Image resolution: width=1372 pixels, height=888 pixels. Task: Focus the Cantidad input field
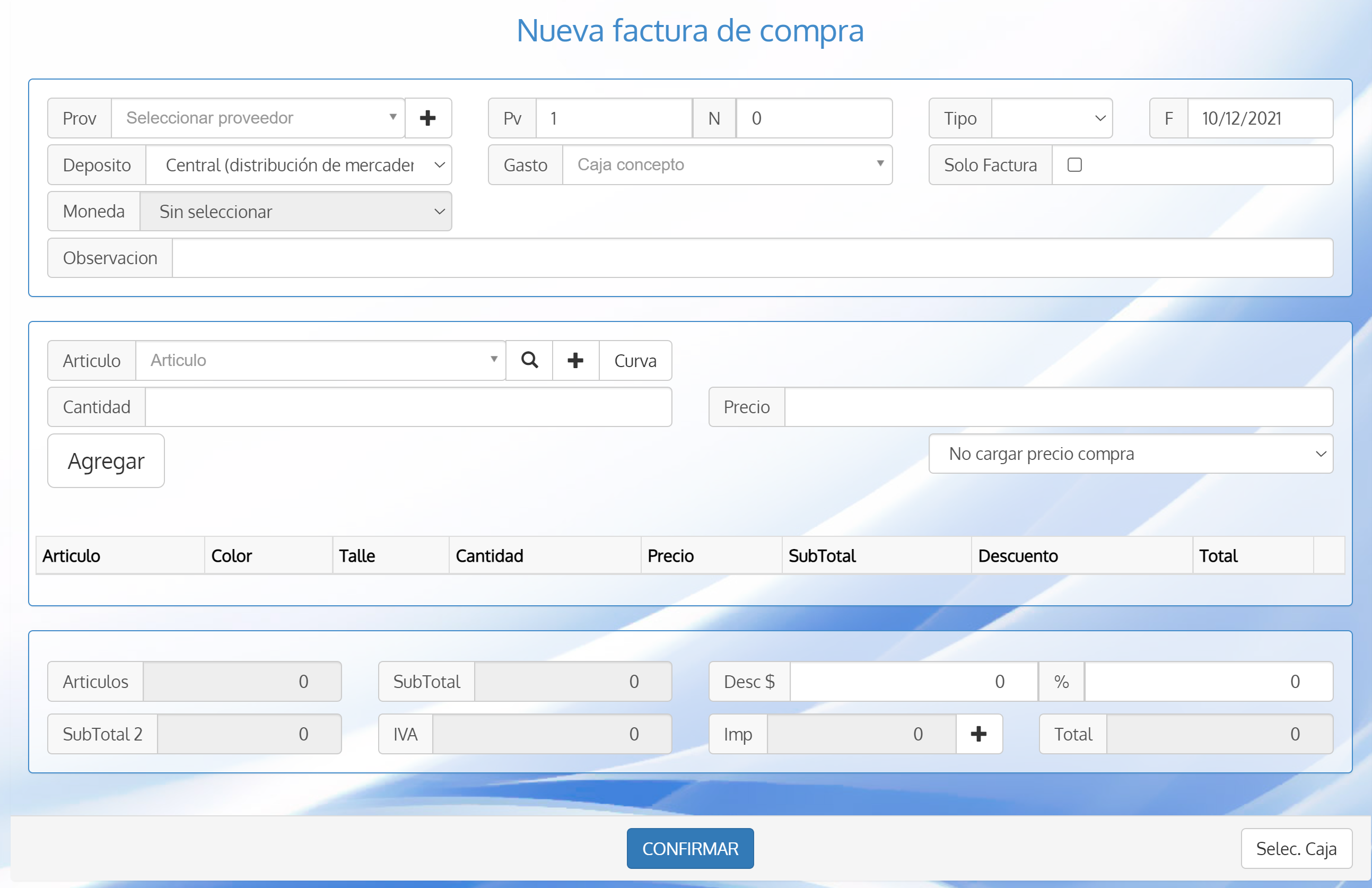(409, 406)
